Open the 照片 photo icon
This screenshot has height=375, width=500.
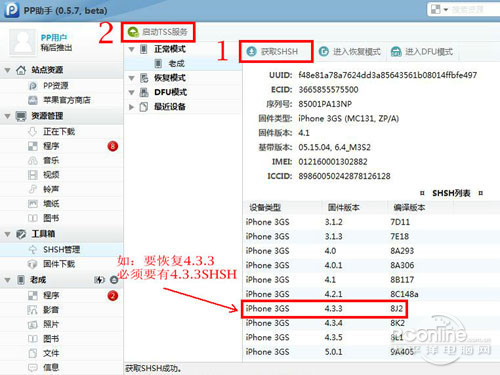tap(33, 324)
